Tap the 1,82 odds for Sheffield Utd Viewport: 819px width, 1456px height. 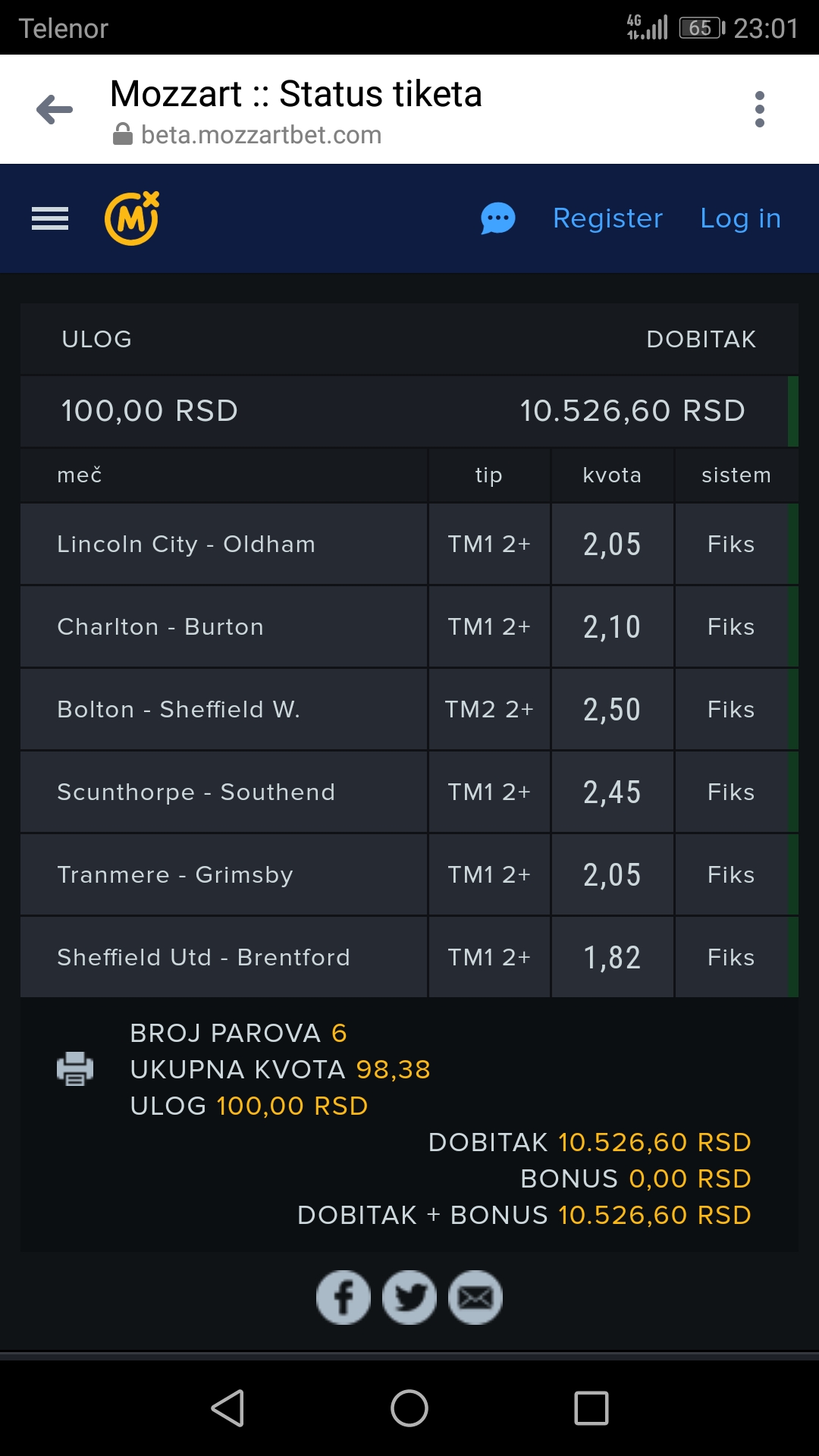[612, 958]
